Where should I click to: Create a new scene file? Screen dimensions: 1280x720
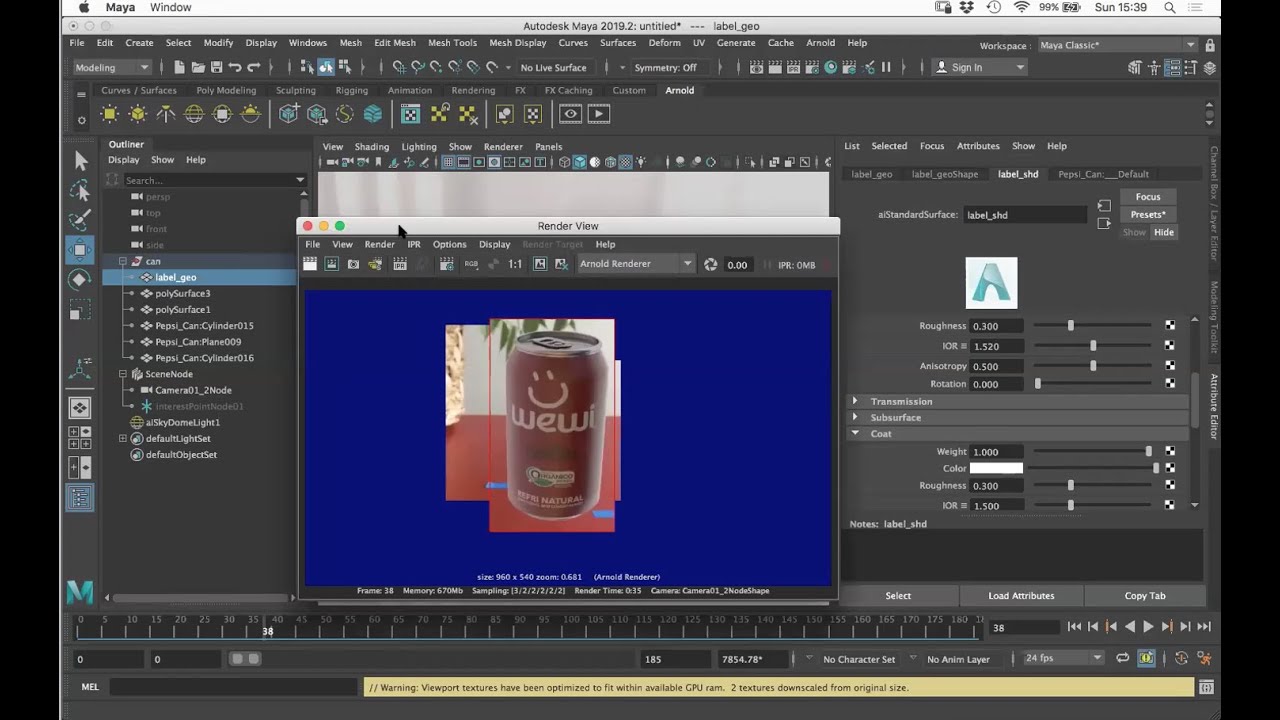click(x=179, y=67)
